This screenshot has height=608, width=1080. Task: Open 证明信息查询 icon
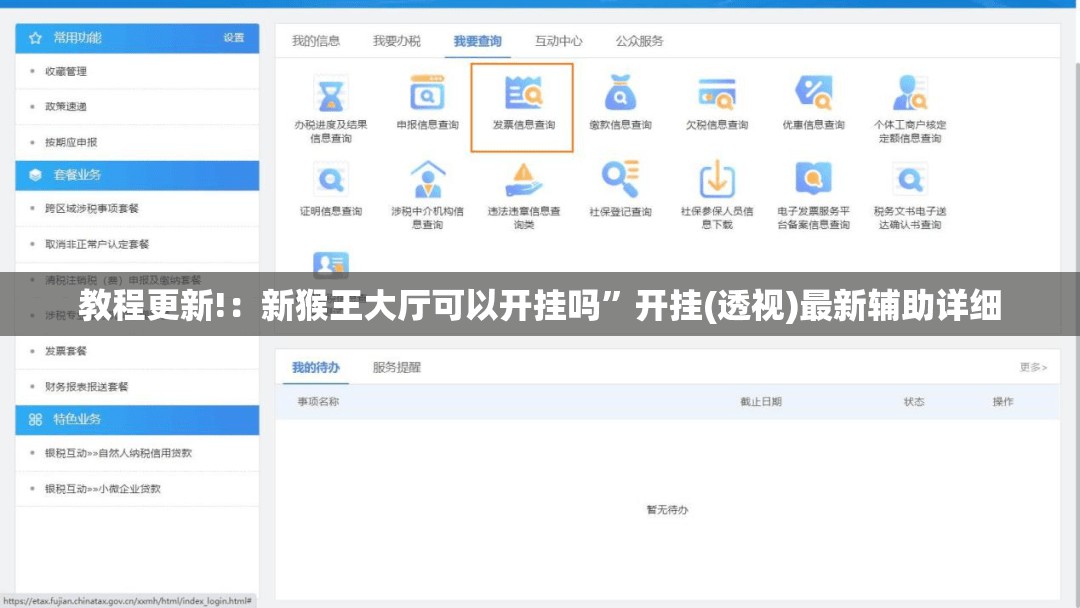coord(331,180)
